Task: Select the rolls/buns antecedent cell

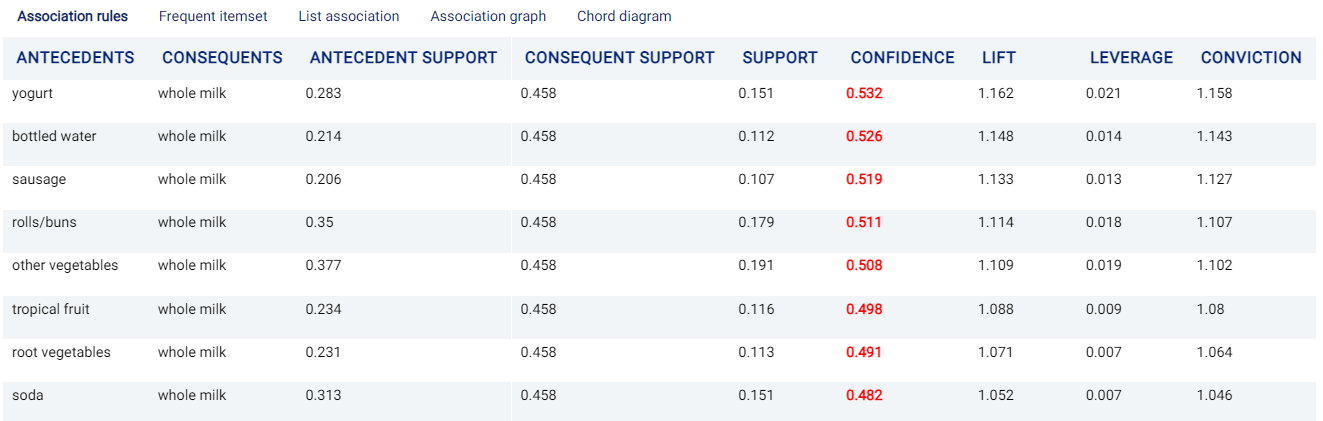Action: tap(41, 222)
